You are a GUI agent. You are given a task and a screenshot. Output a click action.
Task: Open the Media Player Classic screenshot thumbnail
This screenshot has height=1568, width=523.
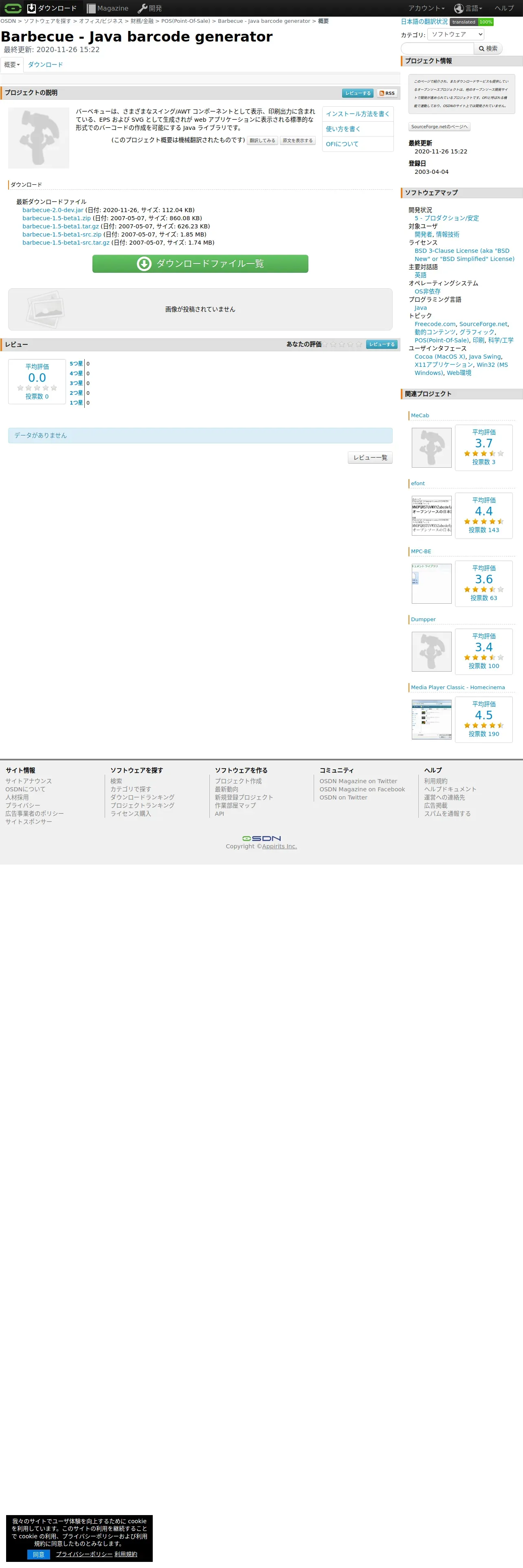coord(432,719)
